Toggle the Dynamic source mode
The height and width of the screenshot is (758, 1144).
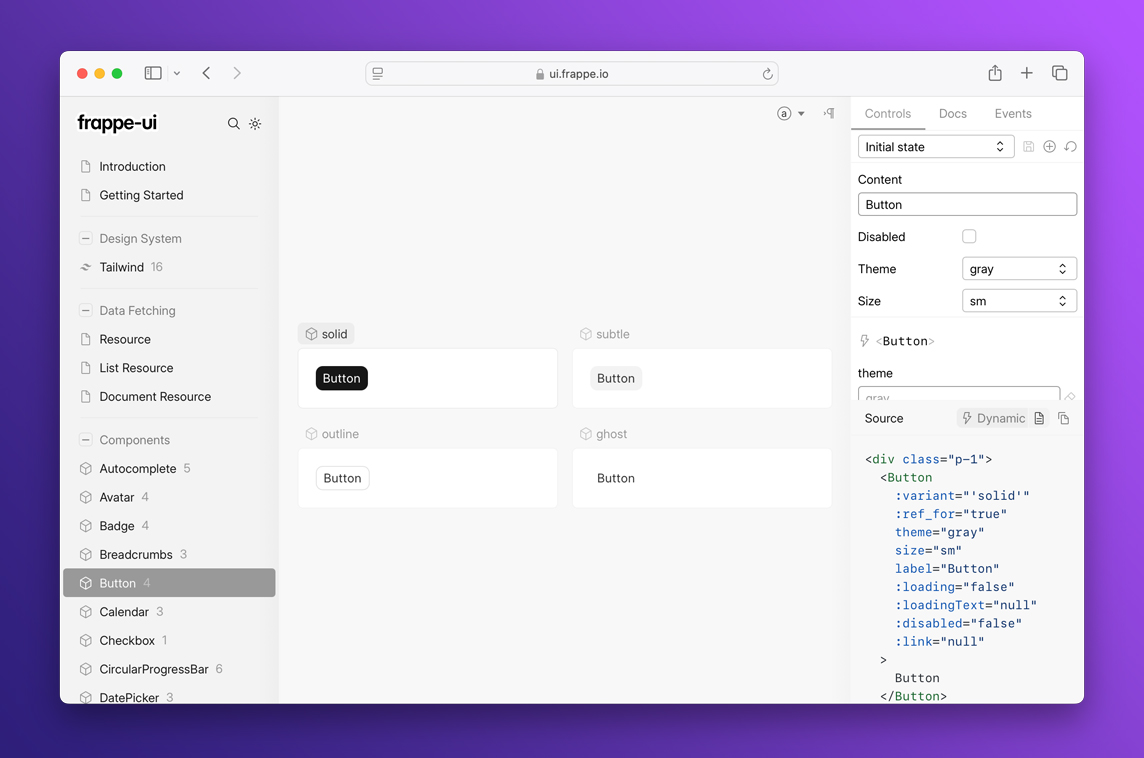[x=993, y=419]
